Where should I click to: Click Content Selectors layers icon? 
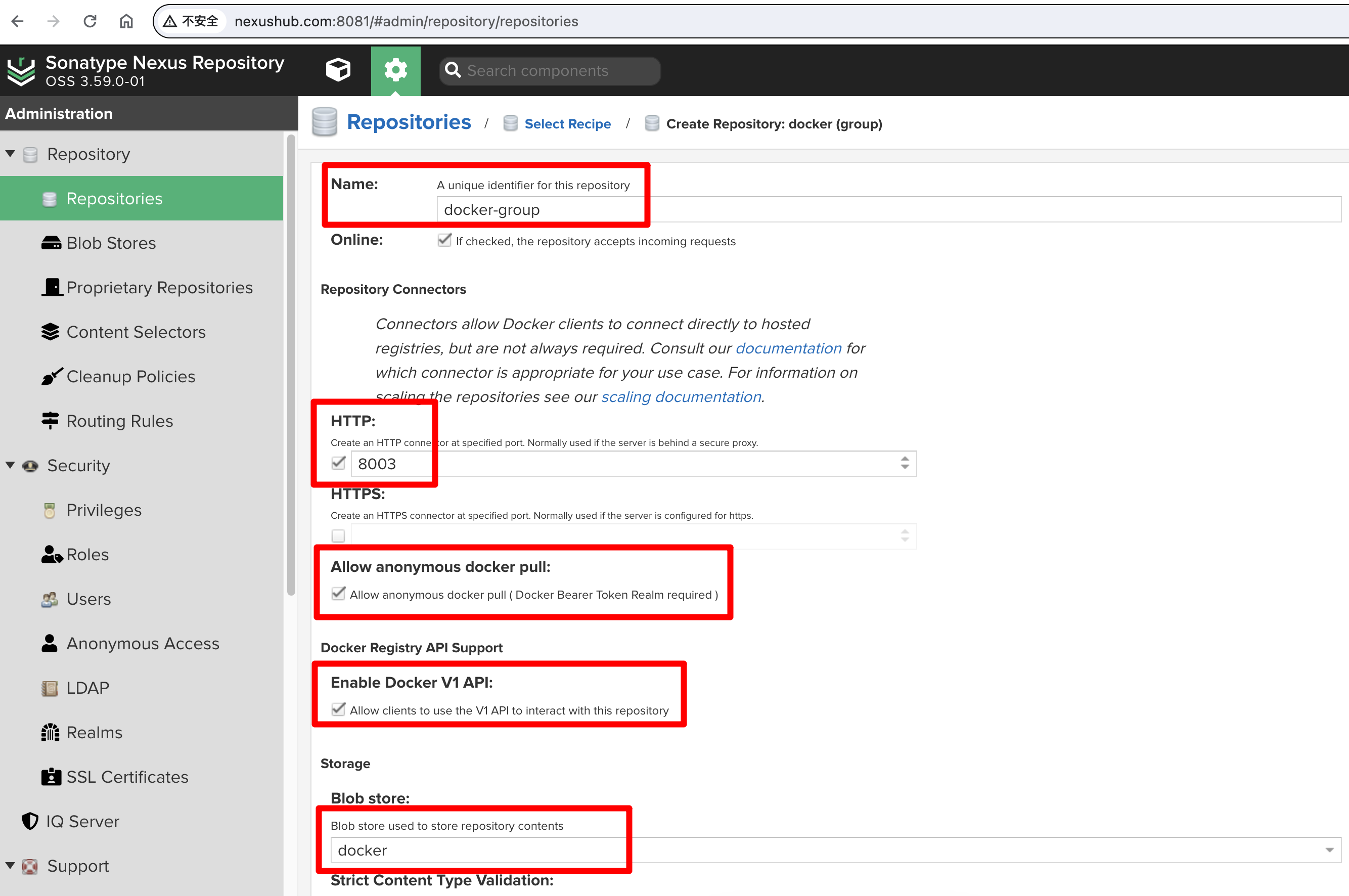(50, 332)
